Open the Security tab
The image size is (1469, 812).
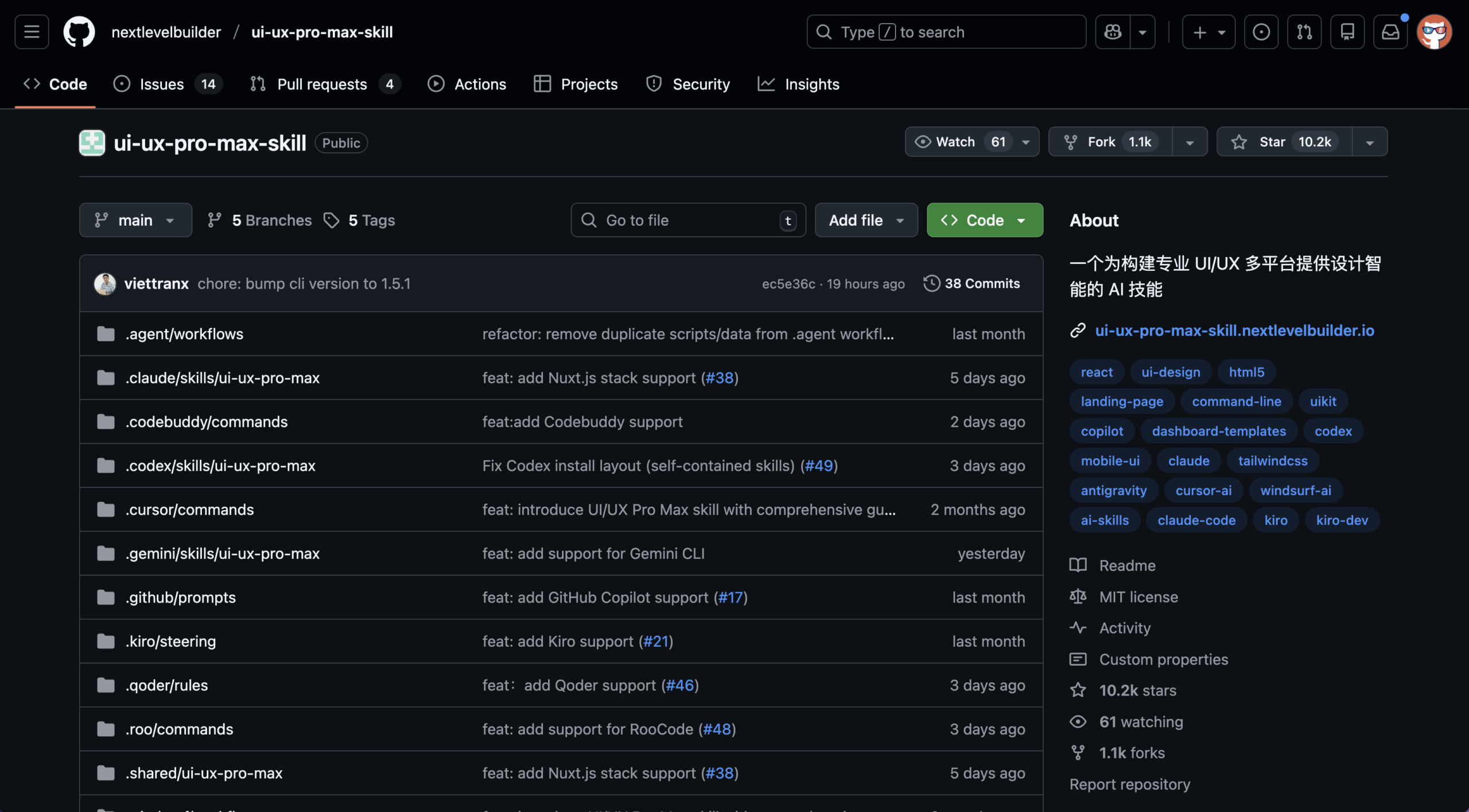(x=701, y=84)
